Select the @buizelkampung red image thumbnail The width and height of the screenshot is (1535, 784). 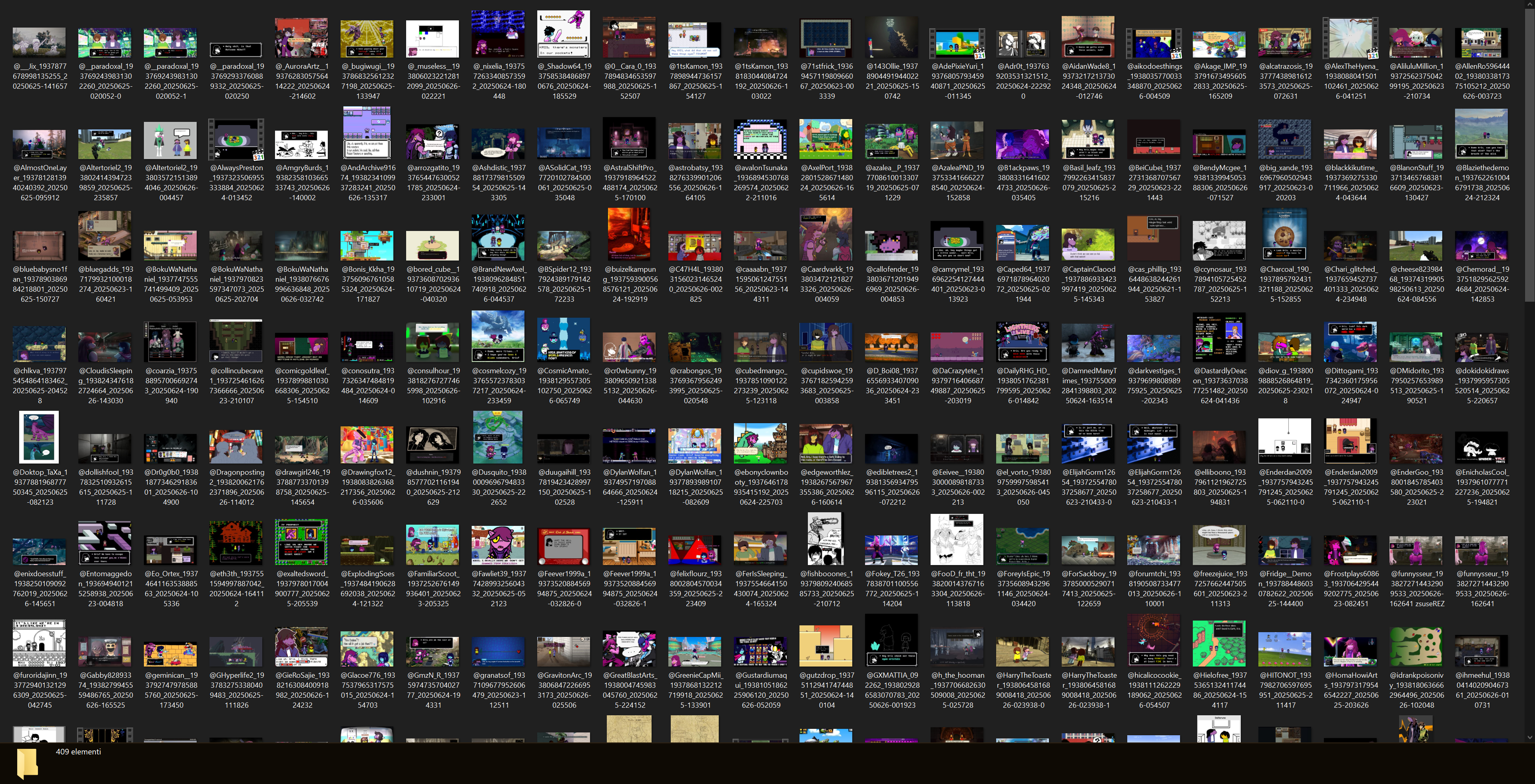pyautogui.click(x=629, y=235)
